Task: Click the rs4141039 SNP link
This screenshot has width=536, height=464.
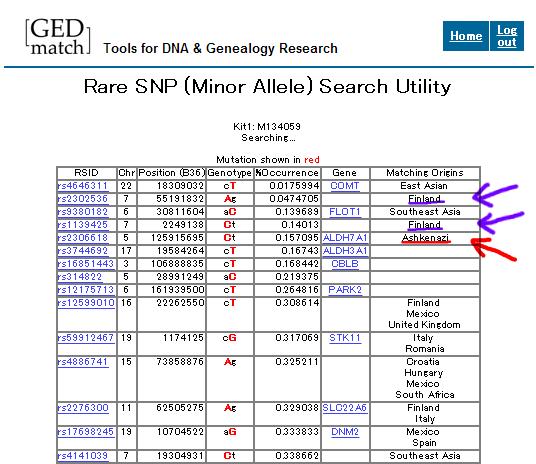Action: [x=83, y=456]
